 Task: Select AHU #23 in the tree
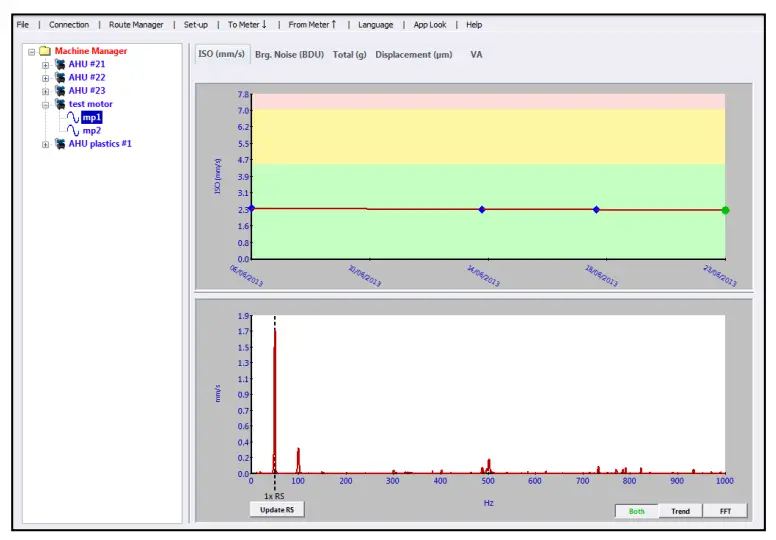click(x=87, y=91)
